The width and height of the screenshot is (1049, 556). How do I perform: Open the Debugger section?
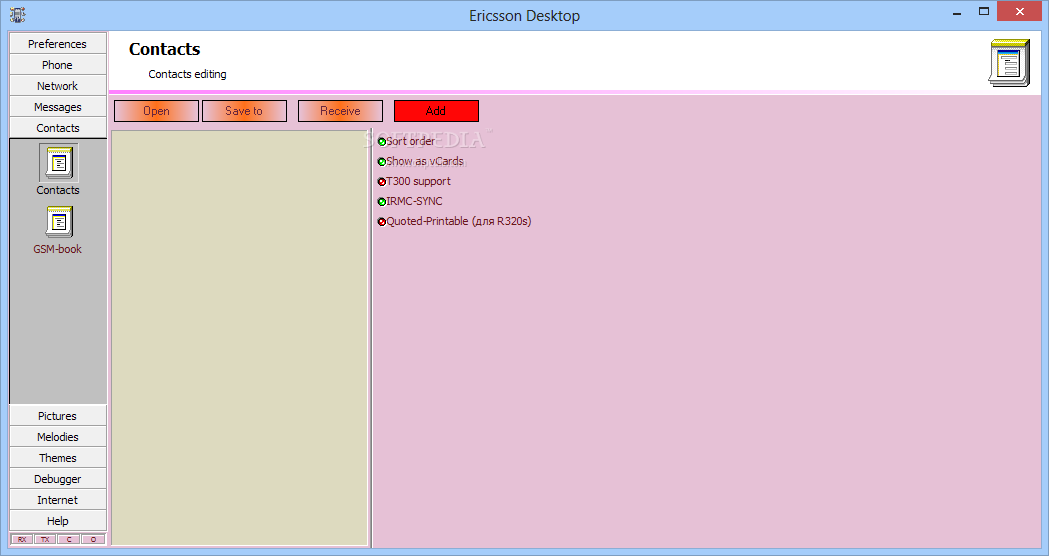[58, 479]
